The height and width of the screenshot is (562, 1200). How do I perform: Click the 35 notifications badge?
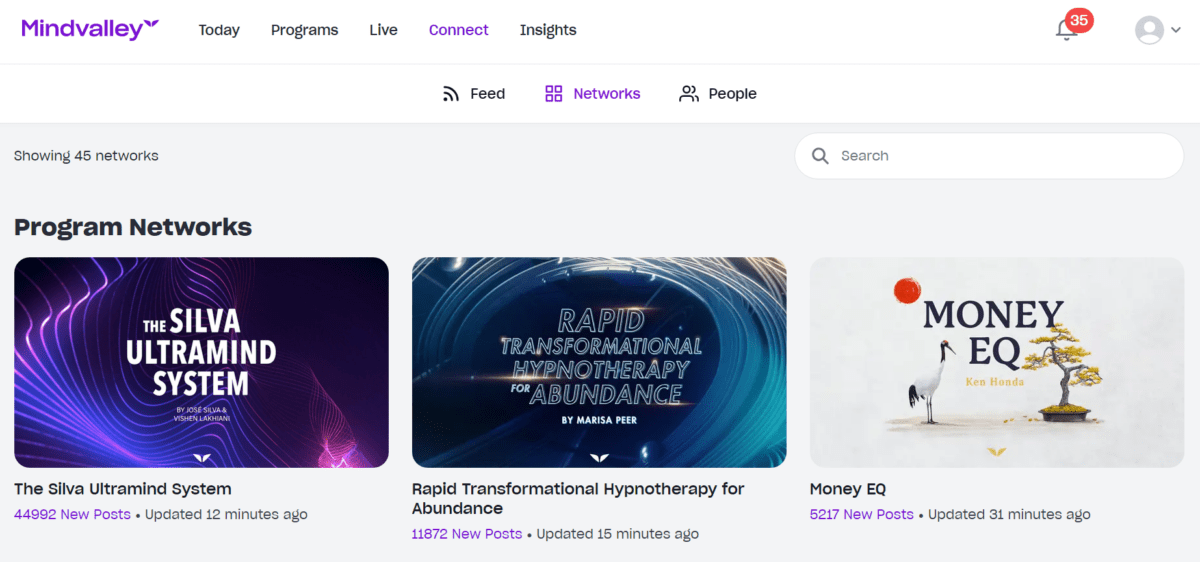point(1079,20)
